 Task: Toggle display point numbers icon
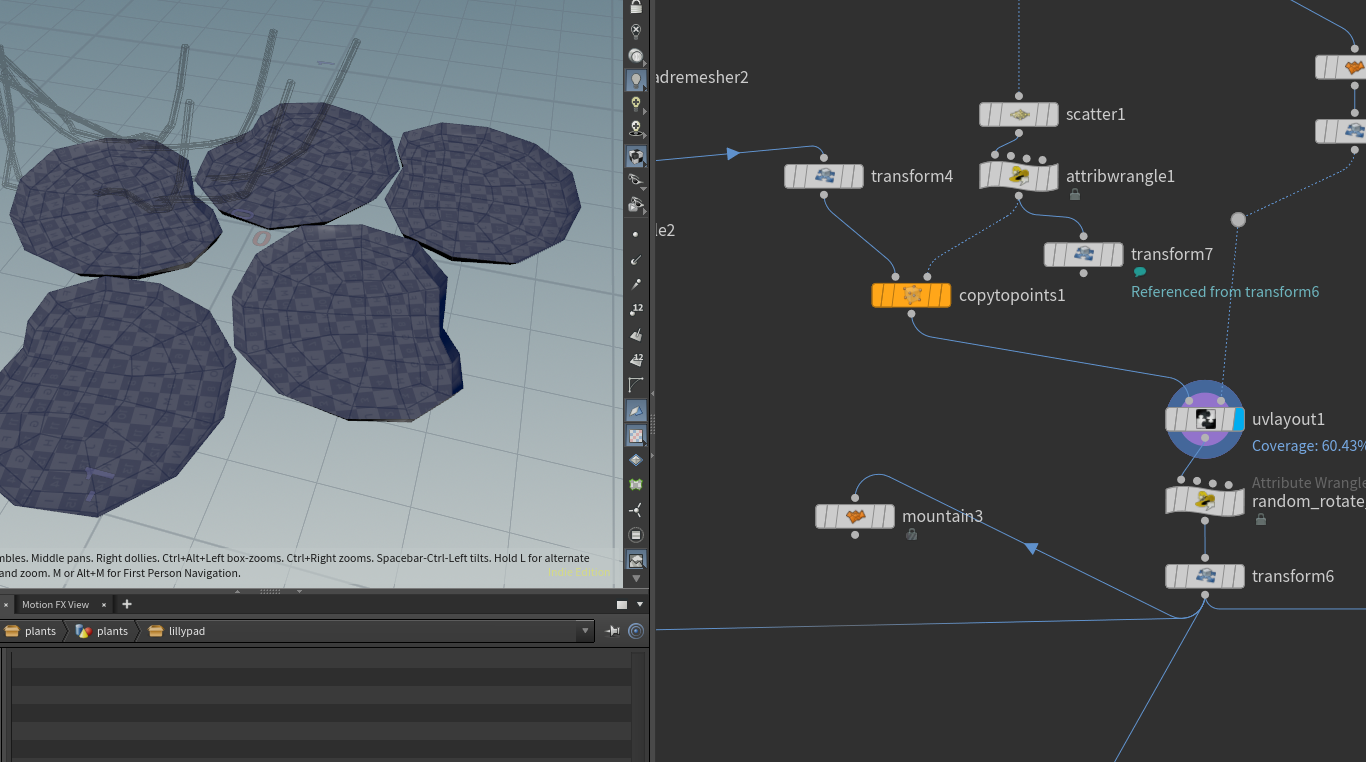tap(636, 309)
